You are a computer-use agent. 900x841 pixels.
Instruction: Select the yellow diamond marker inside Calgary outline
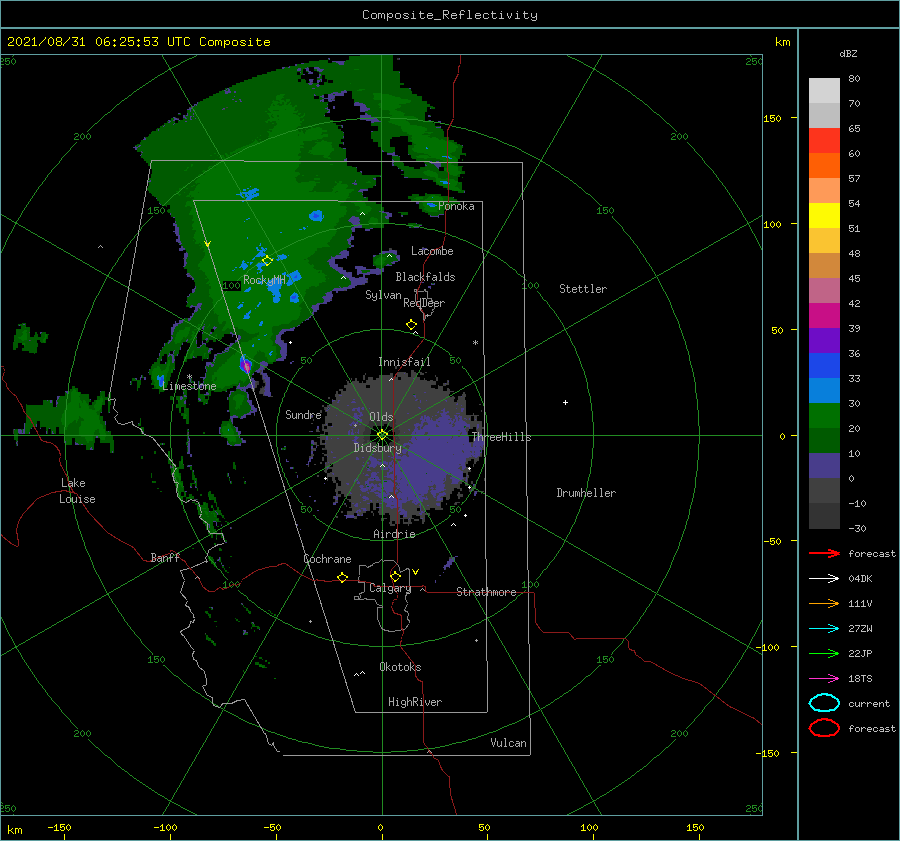pyautogui.click(x=395, y=576)
